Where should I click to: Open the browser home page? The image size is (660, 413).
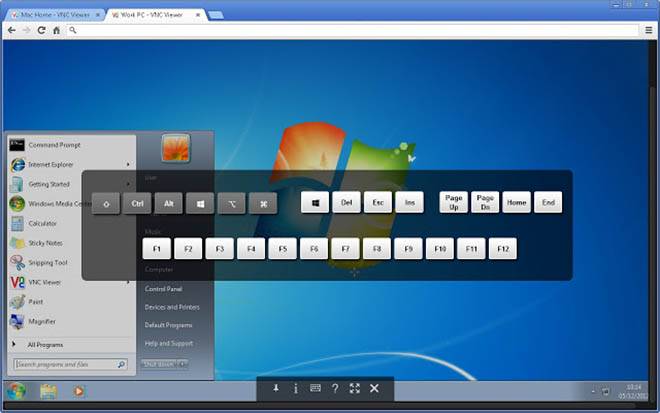tap(56, 30)
